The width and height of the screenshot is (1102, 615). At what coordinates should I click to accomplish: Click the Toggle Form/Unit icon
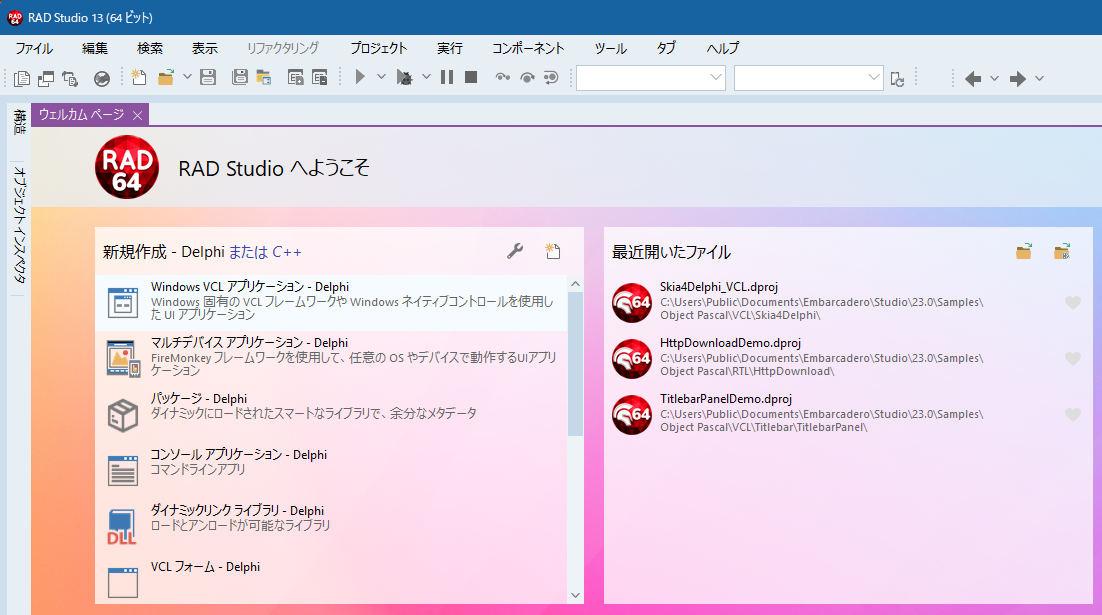tap(70, 78)
